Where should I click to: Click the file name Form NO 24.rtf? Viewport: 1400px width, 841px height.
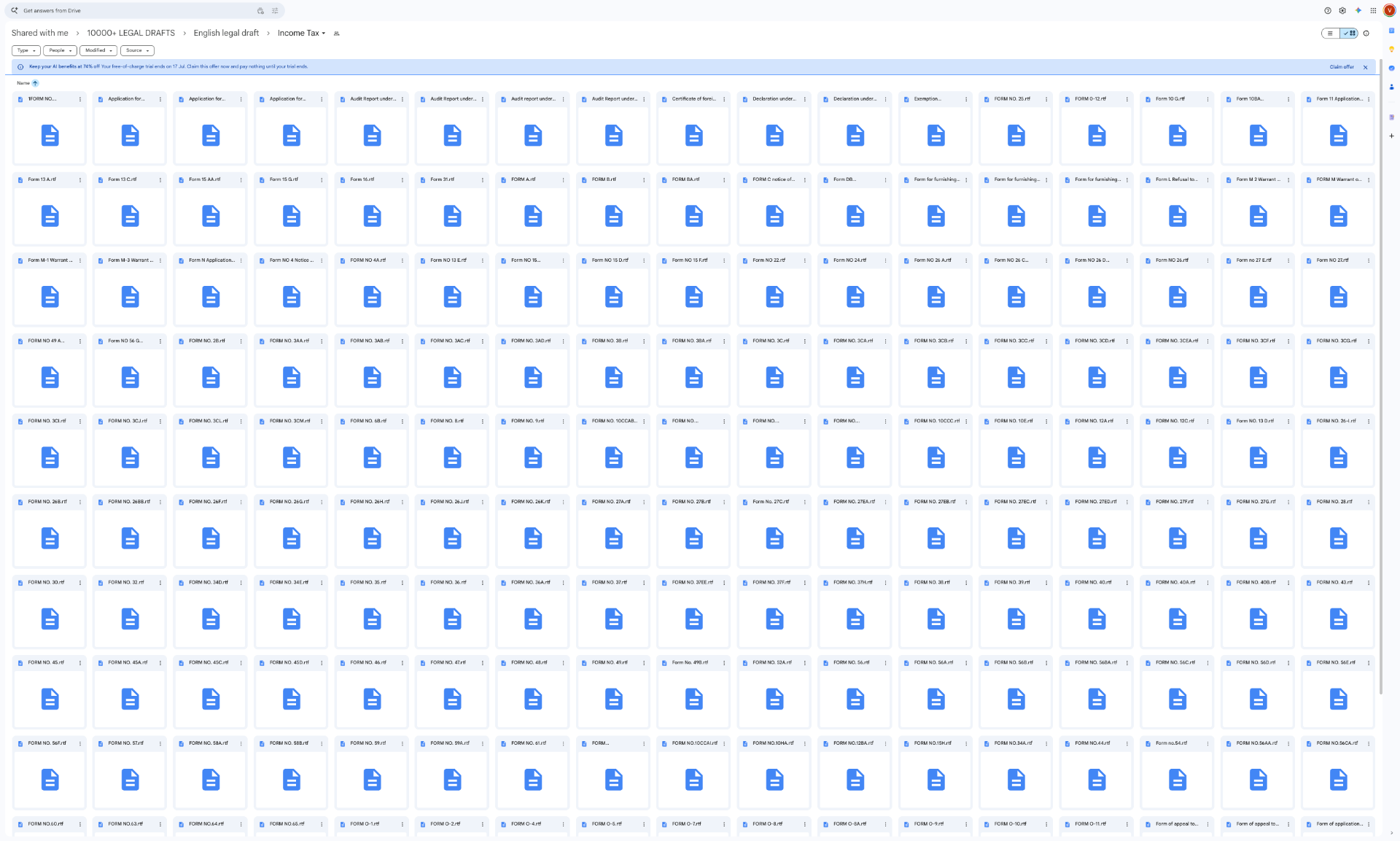(x=849, y=260)
